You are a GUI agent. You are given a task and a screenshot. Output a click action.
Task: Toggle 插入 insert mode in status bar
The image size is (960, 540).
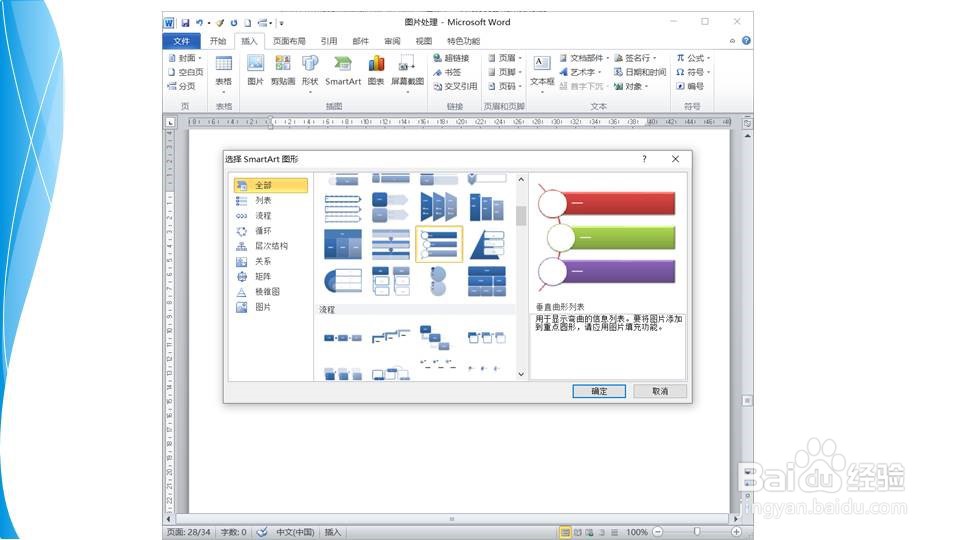pyautogui.click(x=332, y=532)
